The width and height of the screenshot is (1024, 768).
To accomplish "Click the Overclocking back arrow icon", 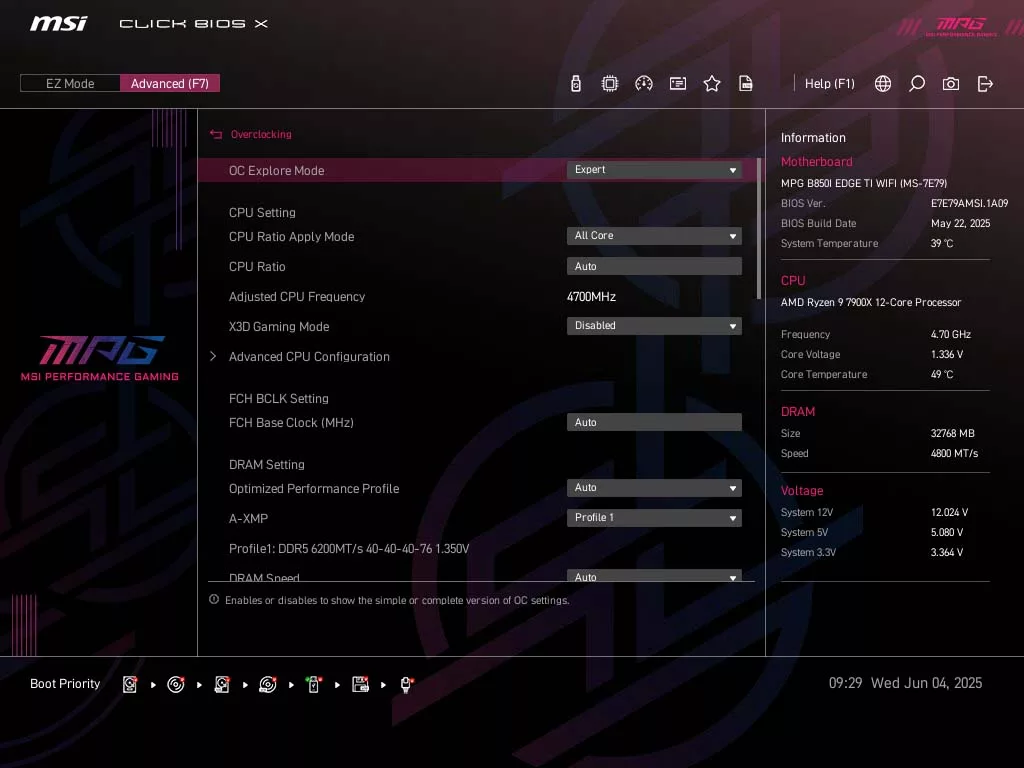I will [216, 134].
